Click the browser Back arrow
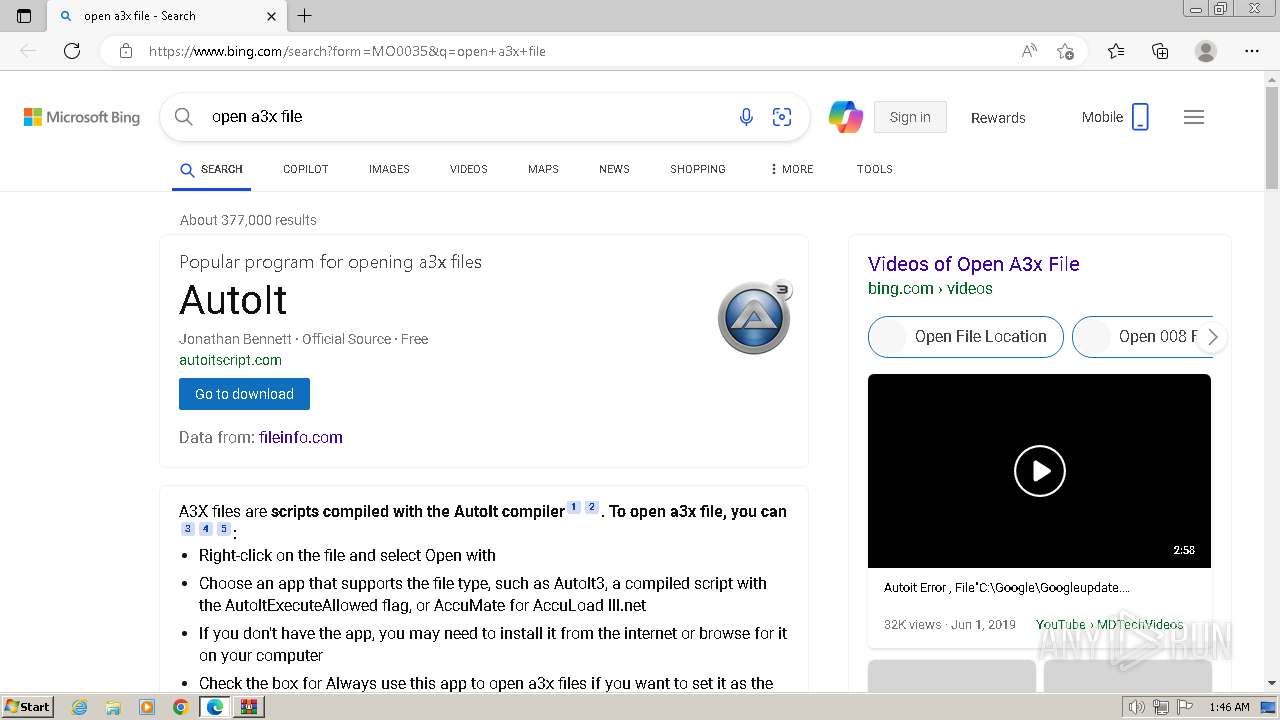 click(x=28, y=51)
